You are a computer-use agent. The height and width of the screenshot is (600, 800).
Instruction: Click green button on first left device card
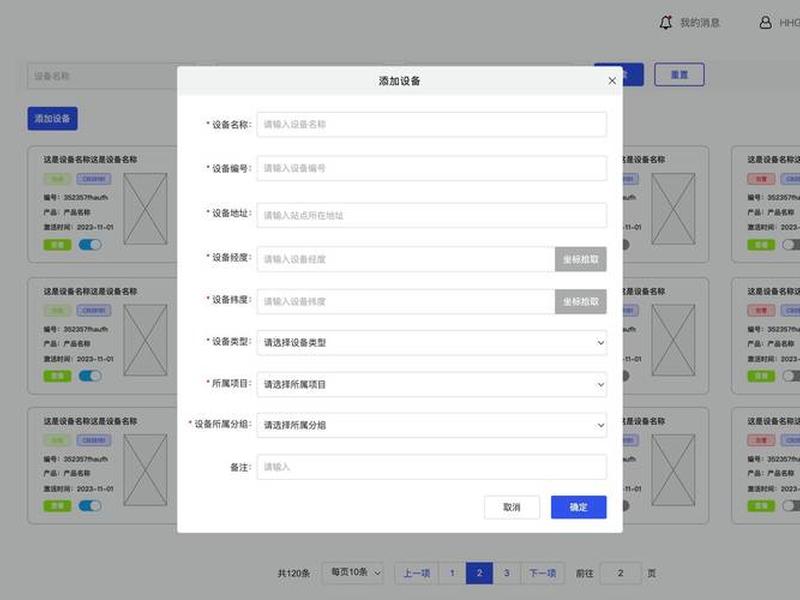tap(57, 245)
